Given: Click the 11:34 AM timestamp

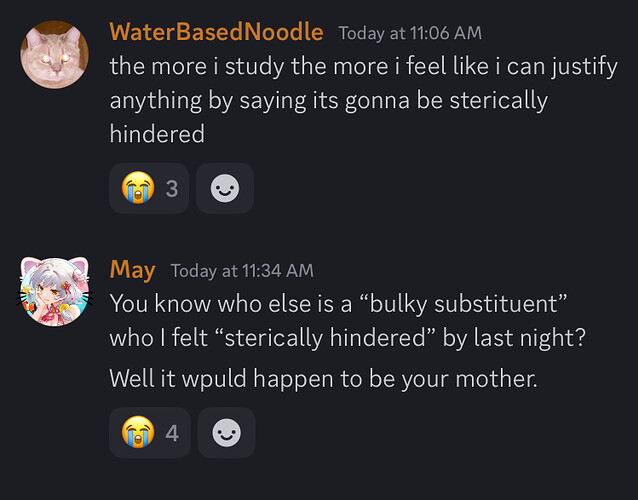Looking at the screenshot, I should [x=242, y=271].
